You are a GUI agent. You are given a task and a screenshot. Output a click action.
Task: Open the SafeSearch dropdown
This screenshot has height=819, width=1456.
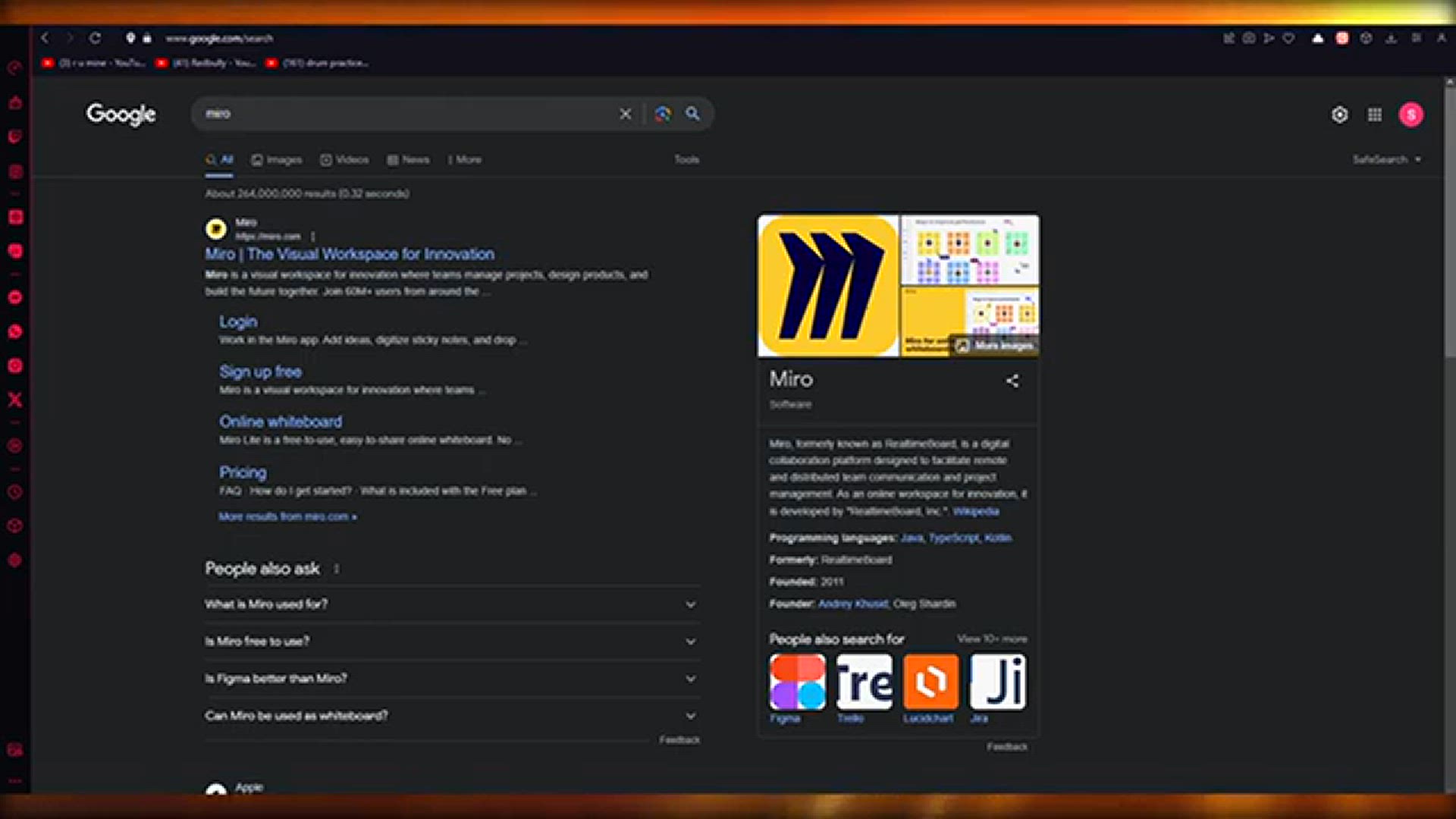(x=1387, y=160)
